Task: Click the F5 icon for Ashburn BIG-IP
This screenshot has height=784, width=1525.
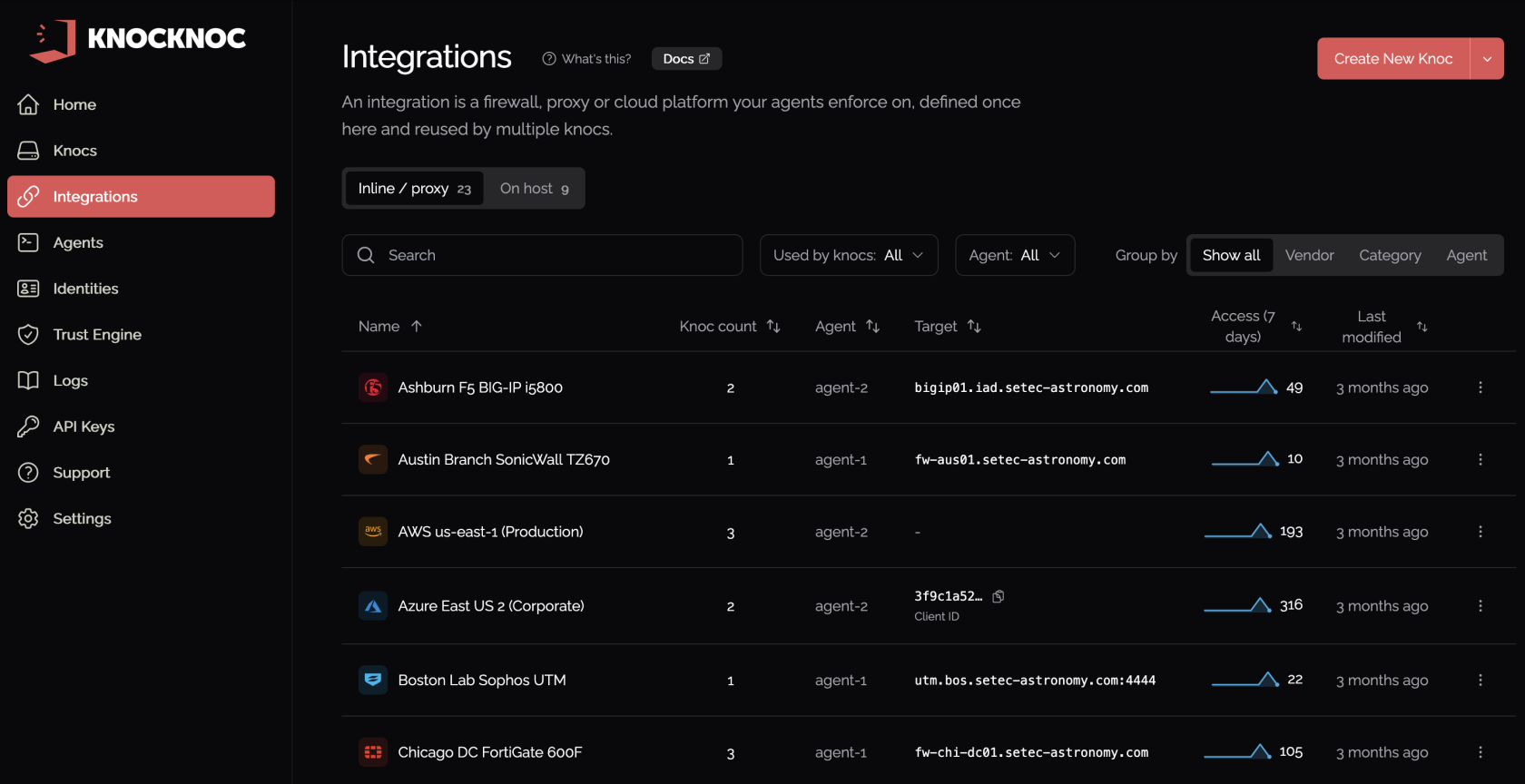Action: click(x=373, y=387)
